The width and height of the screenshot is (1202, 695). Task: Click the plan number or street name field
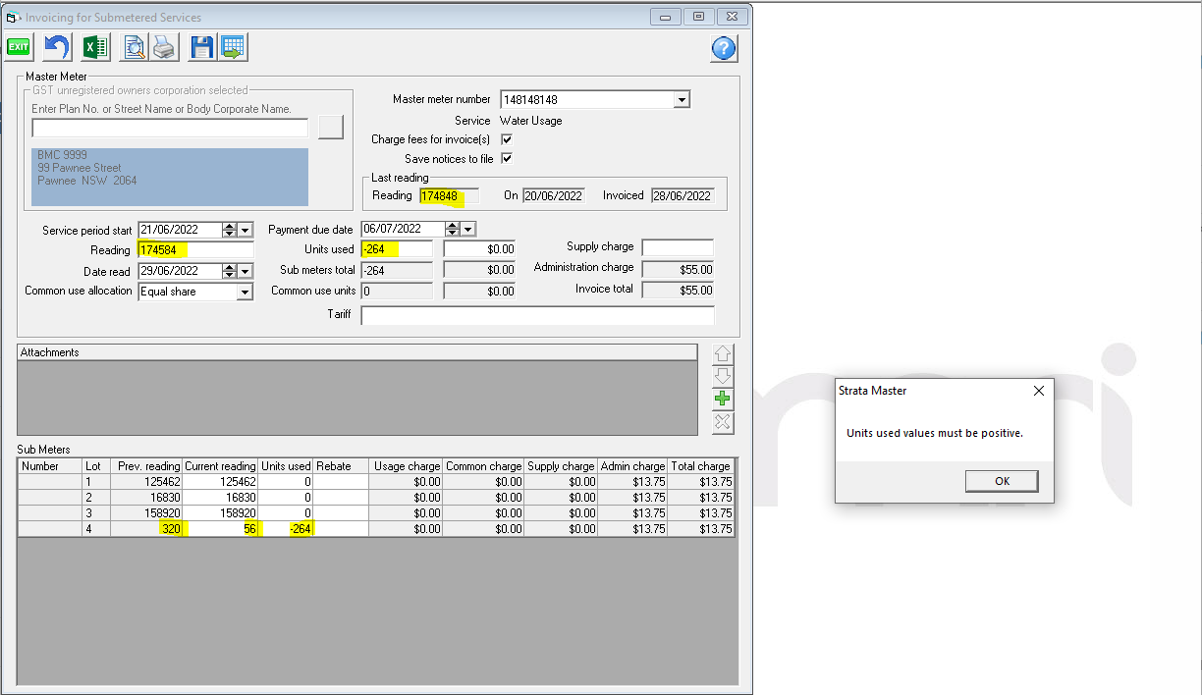[170, 128]
